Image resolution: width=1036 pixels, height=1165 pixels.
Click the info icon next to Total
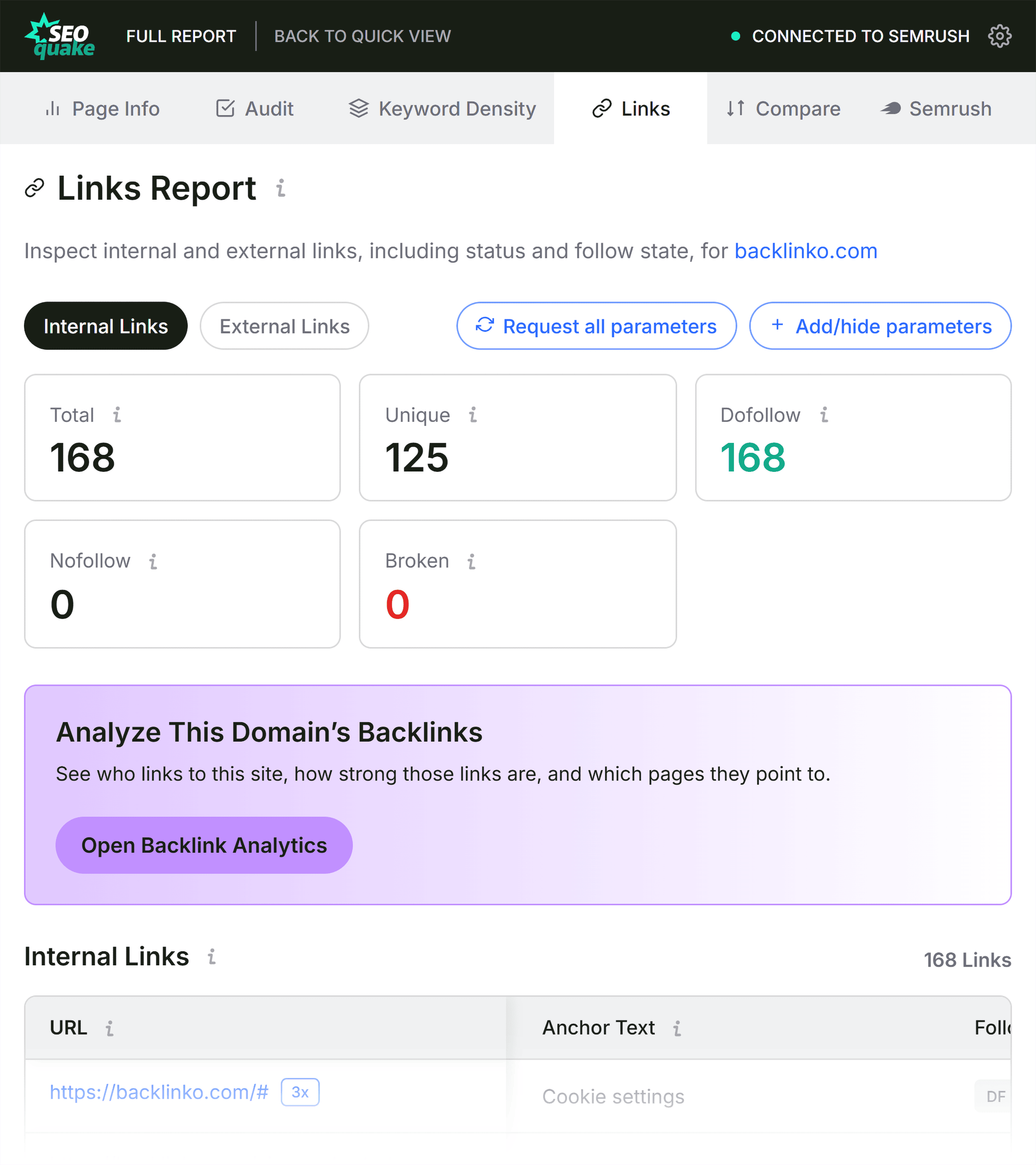point(117,414)
